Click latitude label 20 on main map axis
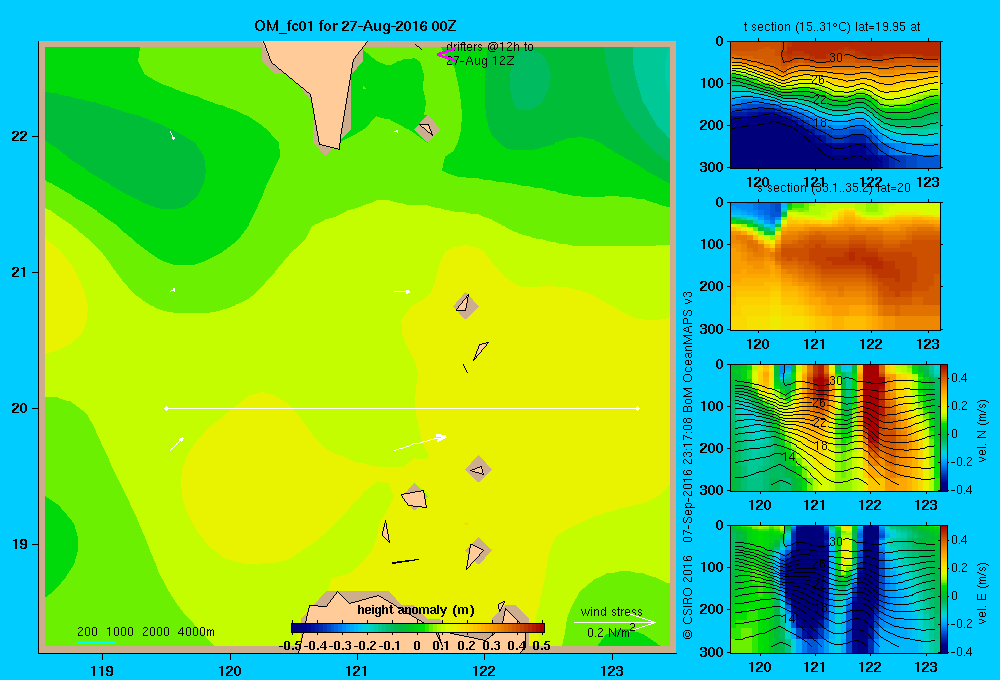 click(20, 408)
